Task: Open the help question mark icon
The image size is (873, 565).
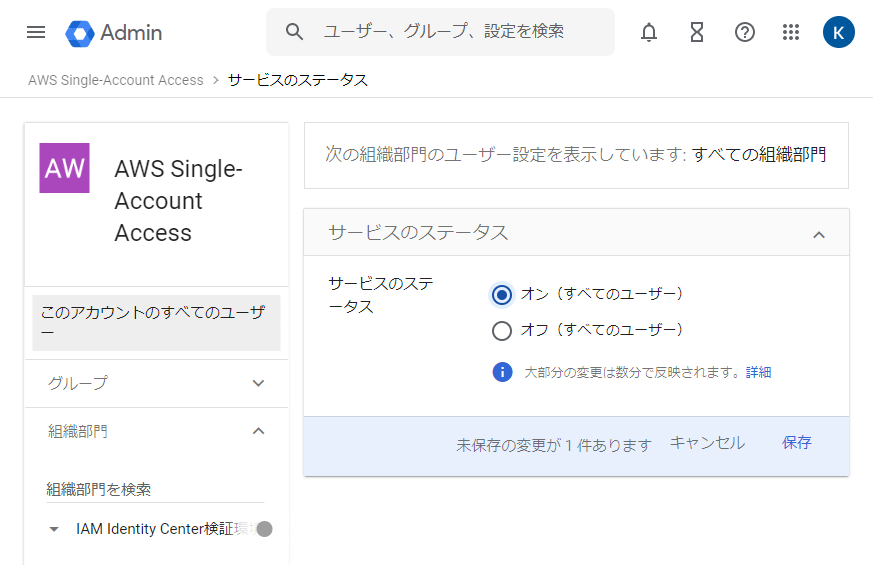Action: pos(744,32)
